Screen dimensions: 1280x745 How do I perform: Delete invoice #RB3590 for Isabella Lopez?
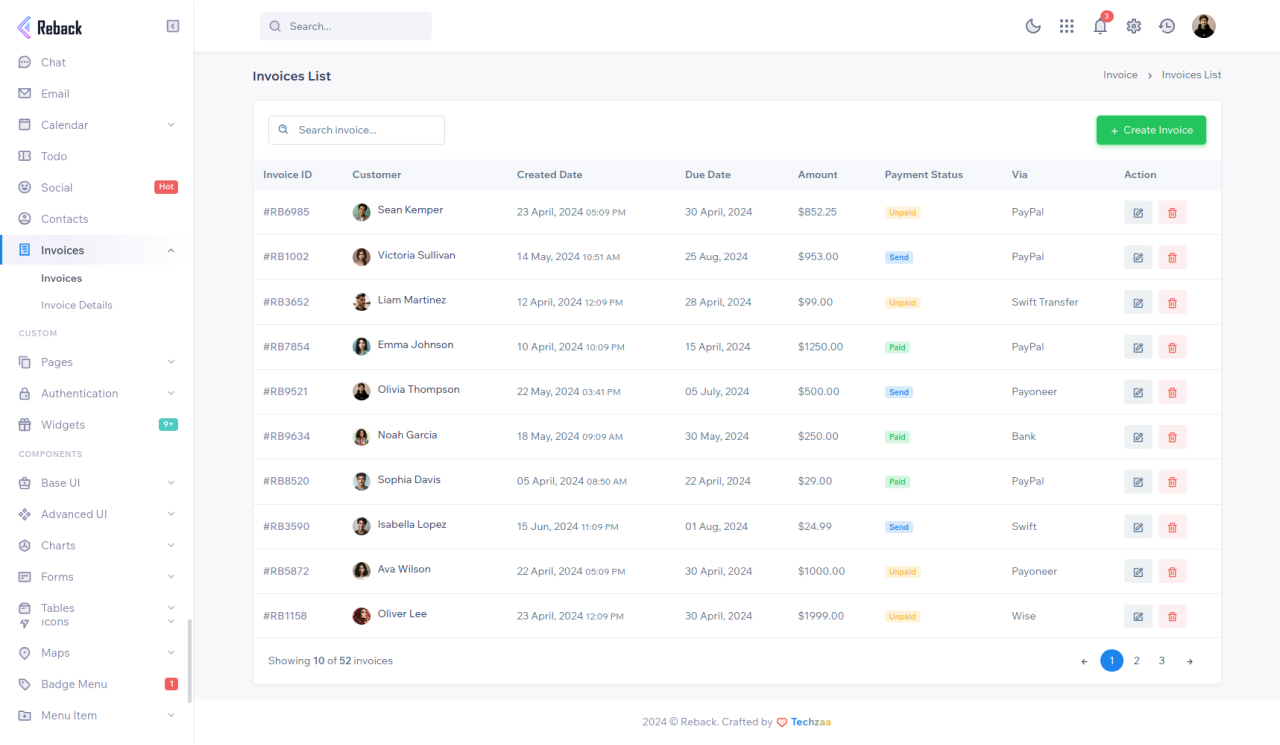(x=1172, y=526)
